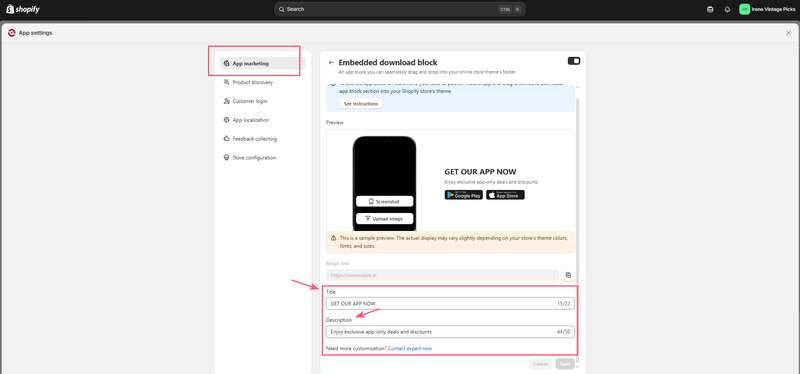Click the Preview label
Screen dimensions: 800x374
335,122
